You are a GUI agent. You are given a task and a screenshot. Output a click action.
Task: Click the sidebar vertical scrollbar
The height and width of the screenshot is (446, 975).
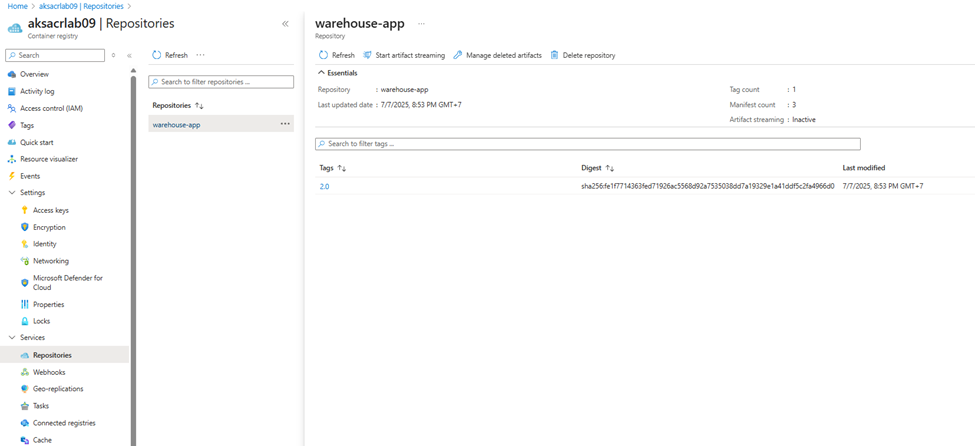(x=133, y=259)
